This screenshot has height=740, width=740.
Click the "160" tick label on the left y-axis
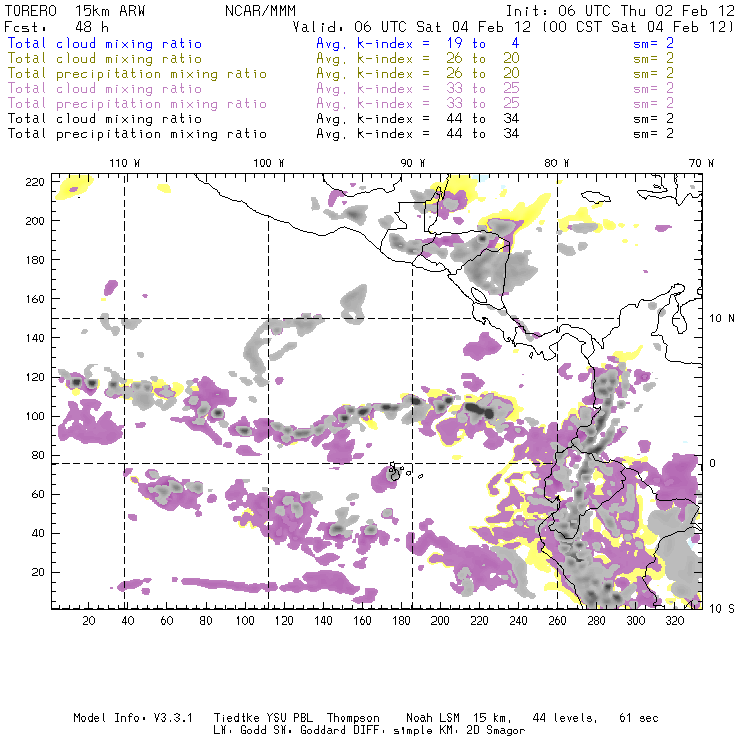point(35,299)
